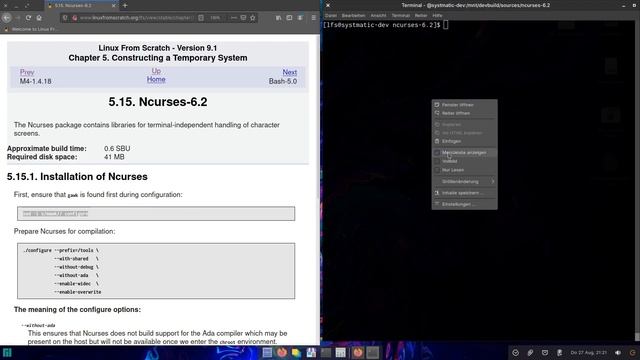Follow the Next link to Bash
Viewport: 640px width, 360px height.
click(x=290, y=72)
